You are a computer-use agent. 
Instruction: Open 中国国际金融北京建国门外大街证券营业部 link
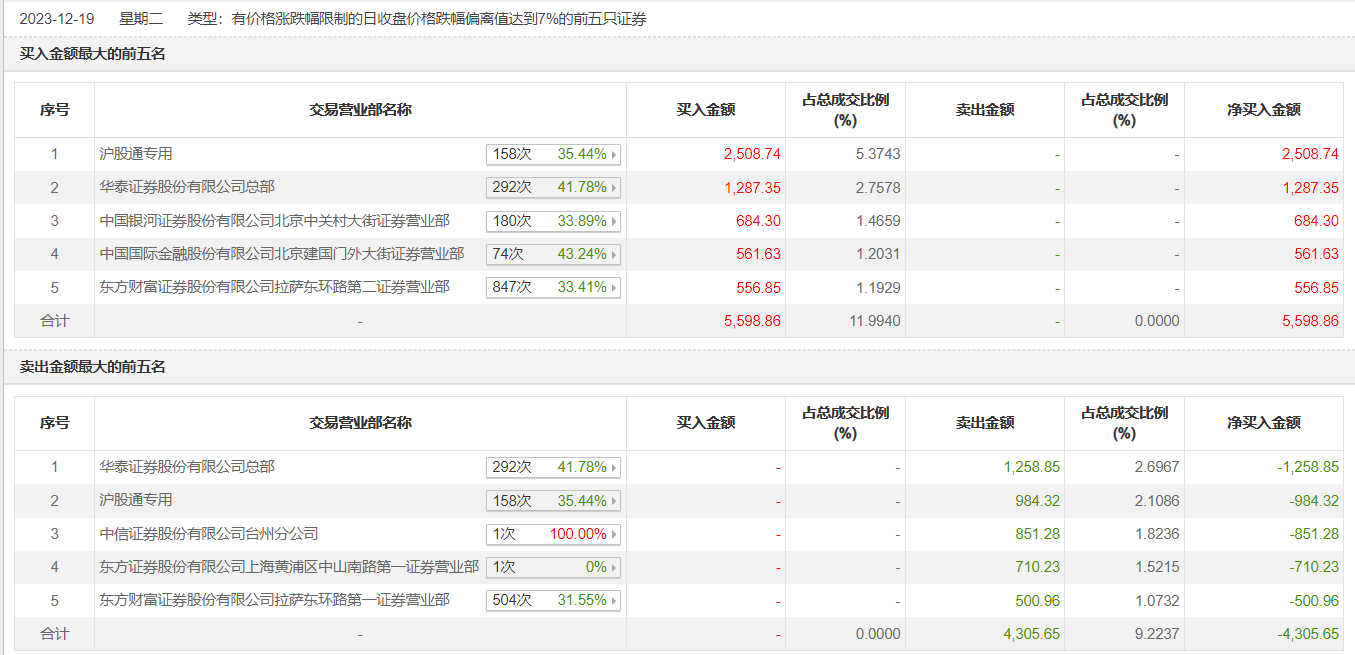click(x=281, y=254)
